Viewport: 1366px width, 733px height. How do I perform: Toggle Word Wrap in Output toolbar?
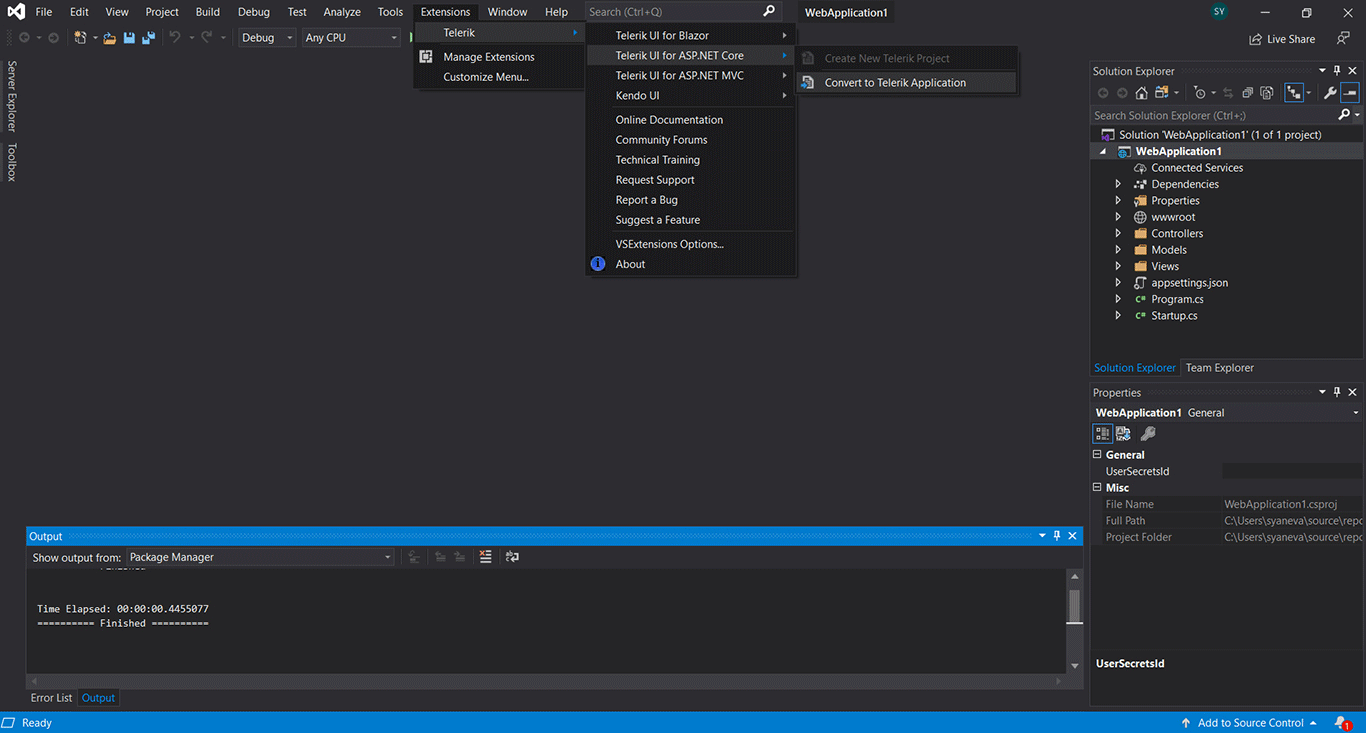pyautogui.click(x=512, y=557)
